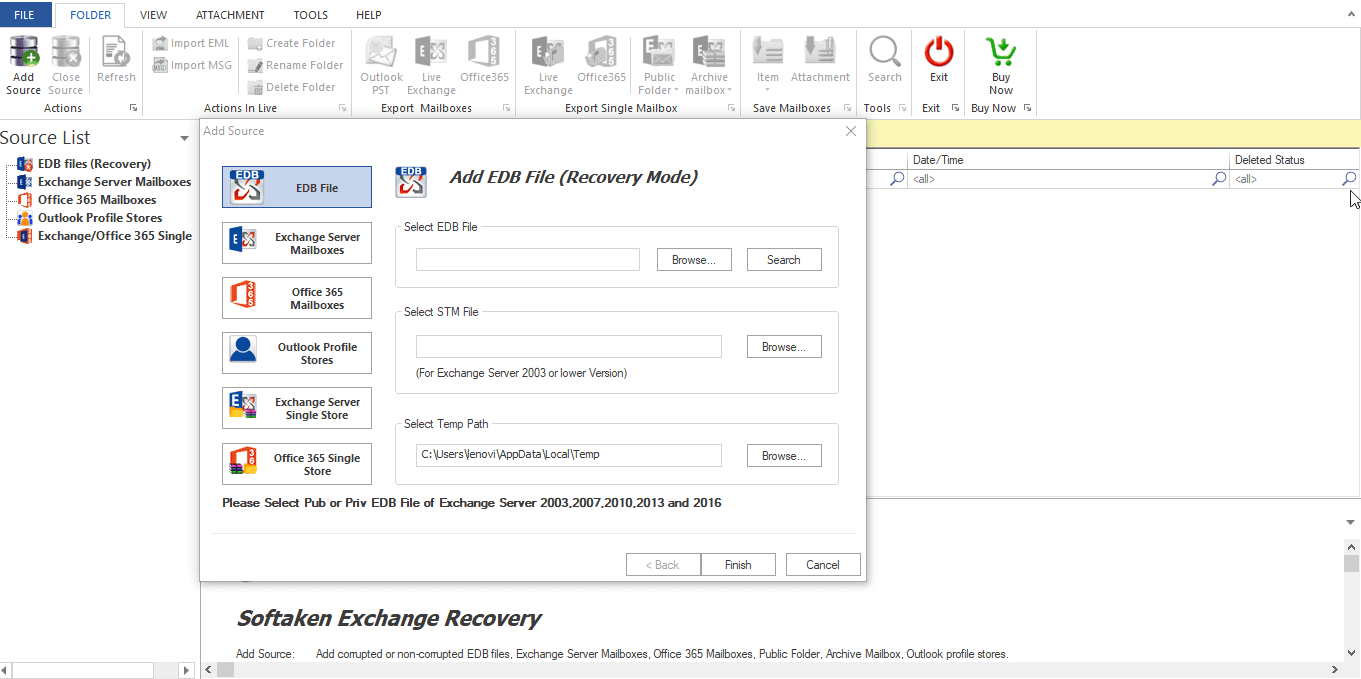Open the VIEW ribbon tab

153,15
